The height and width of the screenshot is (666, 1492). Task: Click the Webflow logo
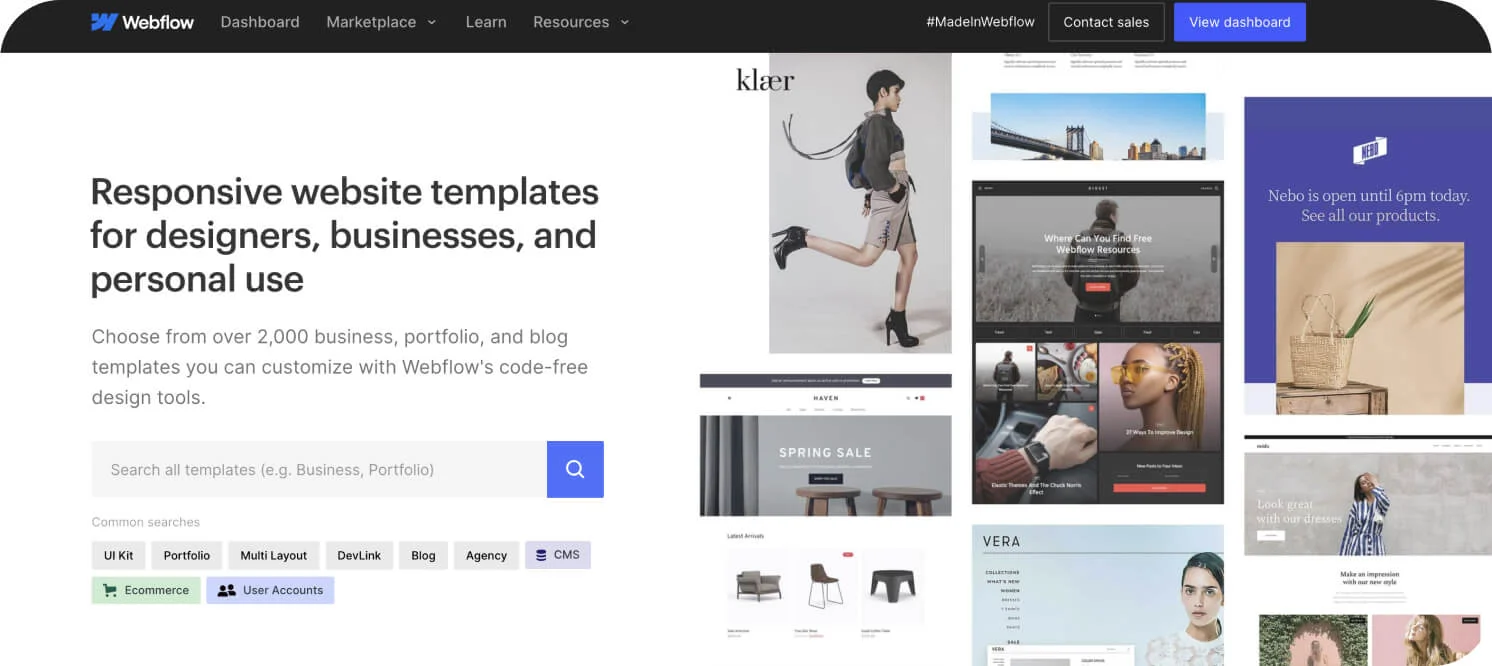(142, 22)
